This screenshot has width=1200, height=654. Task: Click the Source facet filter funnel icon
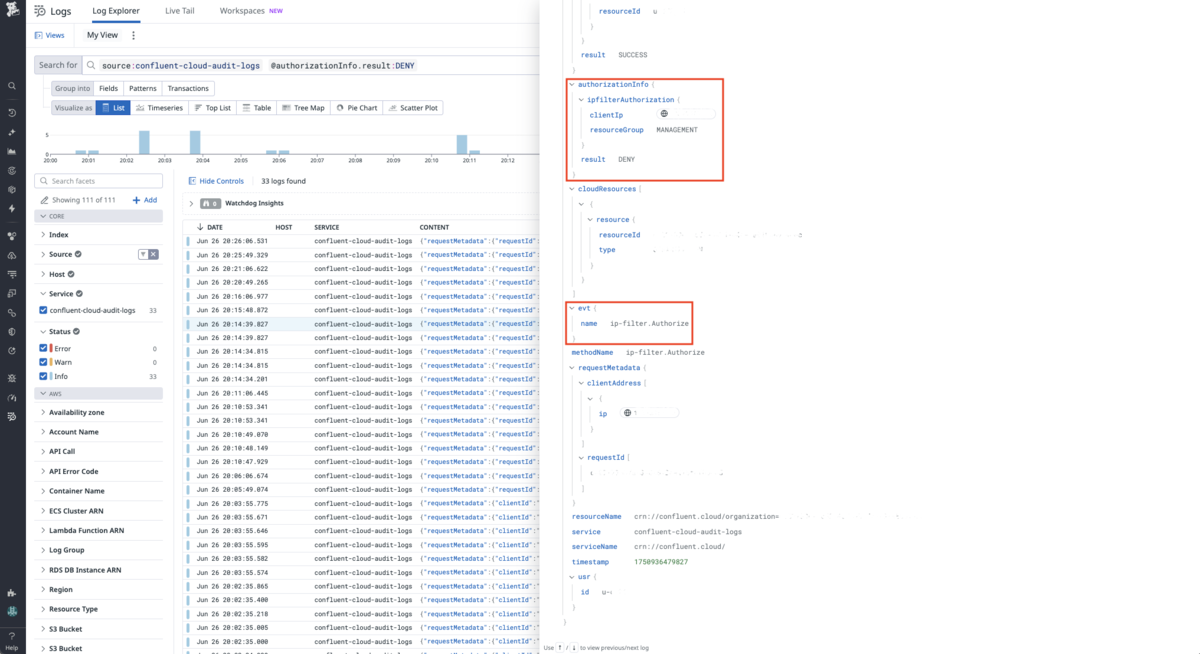pos(143,255)
